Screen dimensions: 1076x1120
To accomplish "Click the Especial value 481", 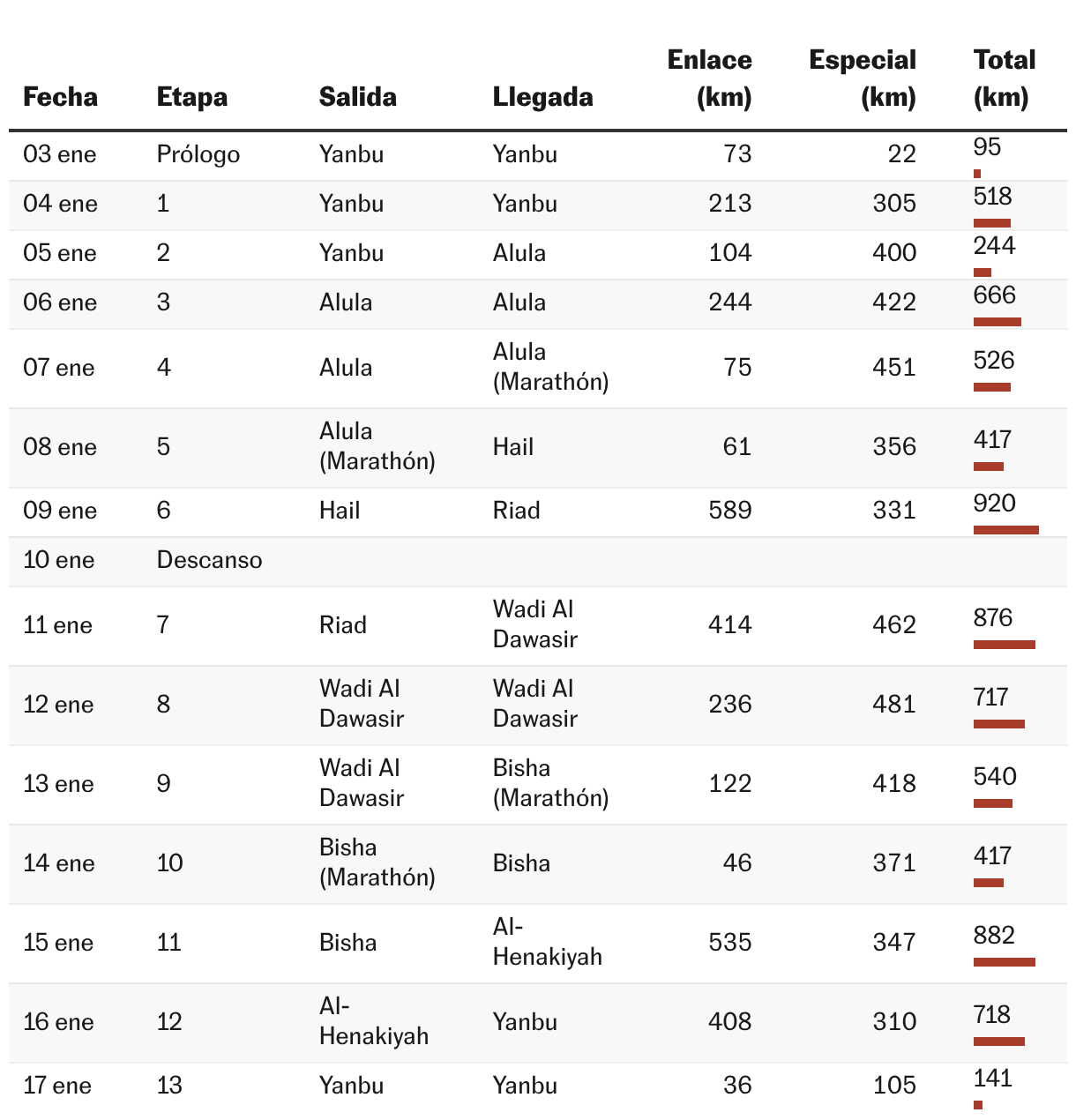I will (893, 705).
